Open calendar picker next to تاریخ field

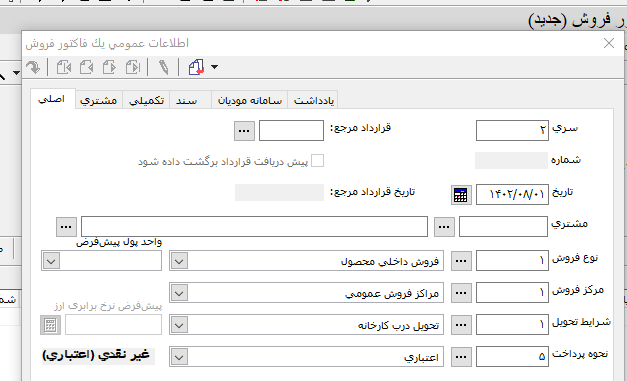click(x=461, y=195)
